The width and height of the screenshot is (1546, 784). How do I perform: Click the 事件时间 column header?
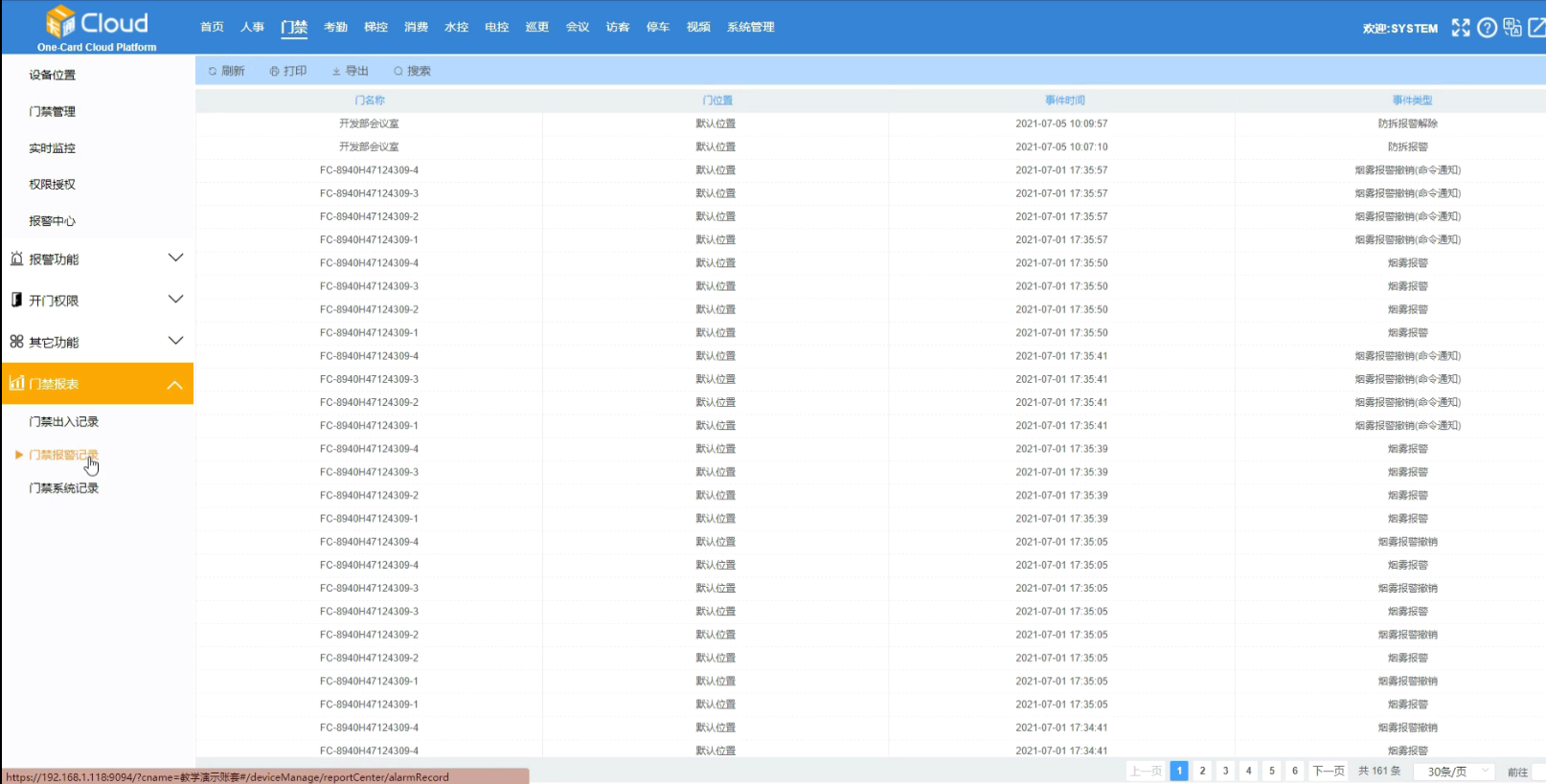[x=1064, y=101]
